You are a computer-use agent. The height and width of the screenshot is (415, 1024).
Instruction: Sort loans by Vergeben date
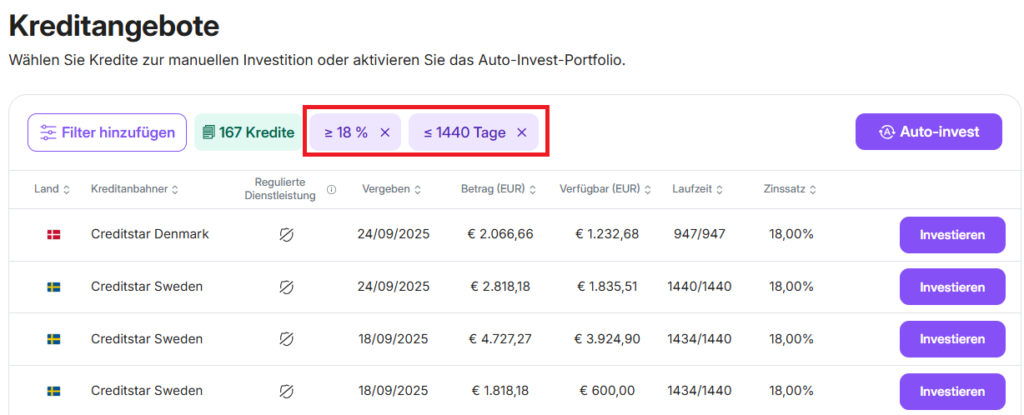pyautogui.click(x=391, y=189)
